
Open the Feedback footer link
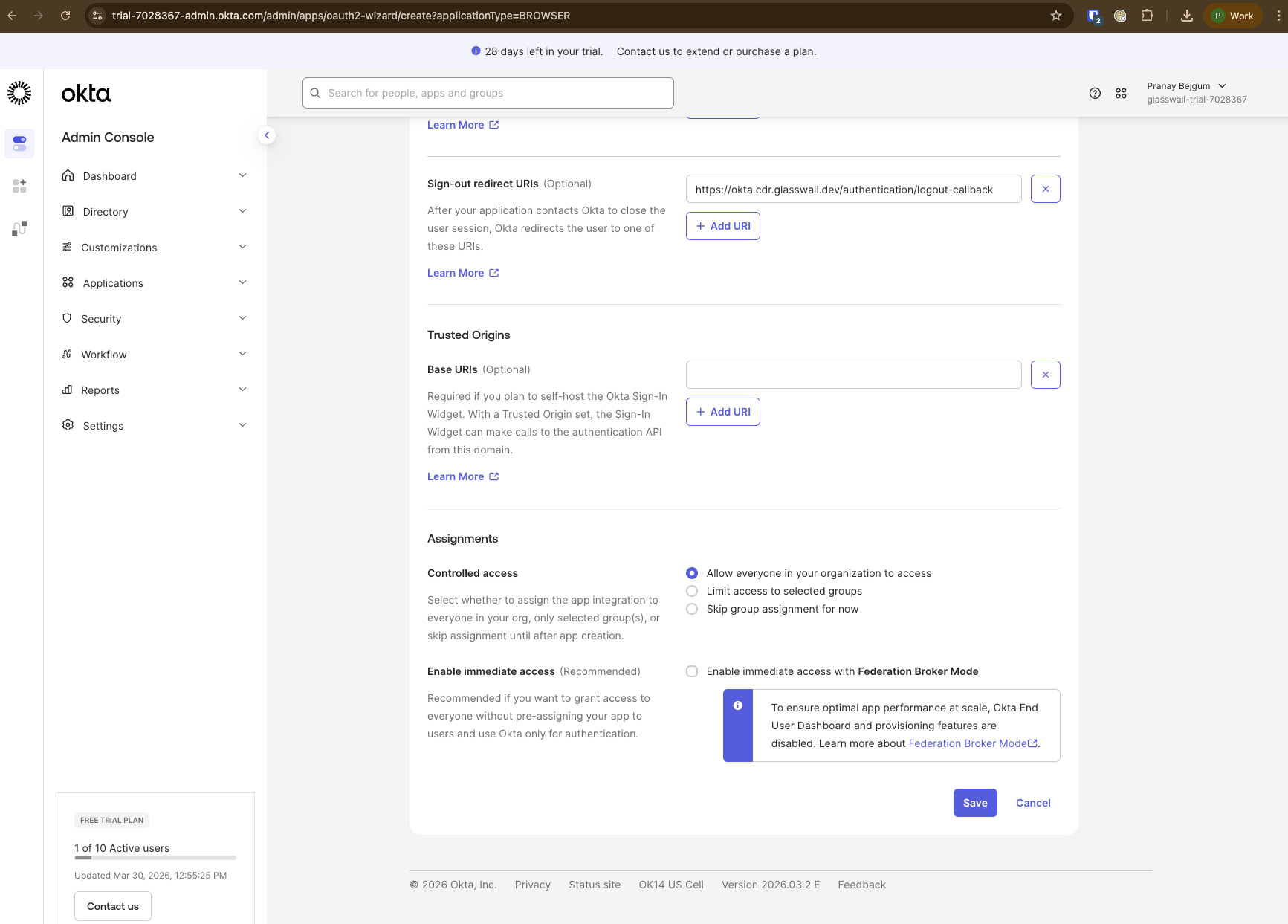(x=861, y=885)
